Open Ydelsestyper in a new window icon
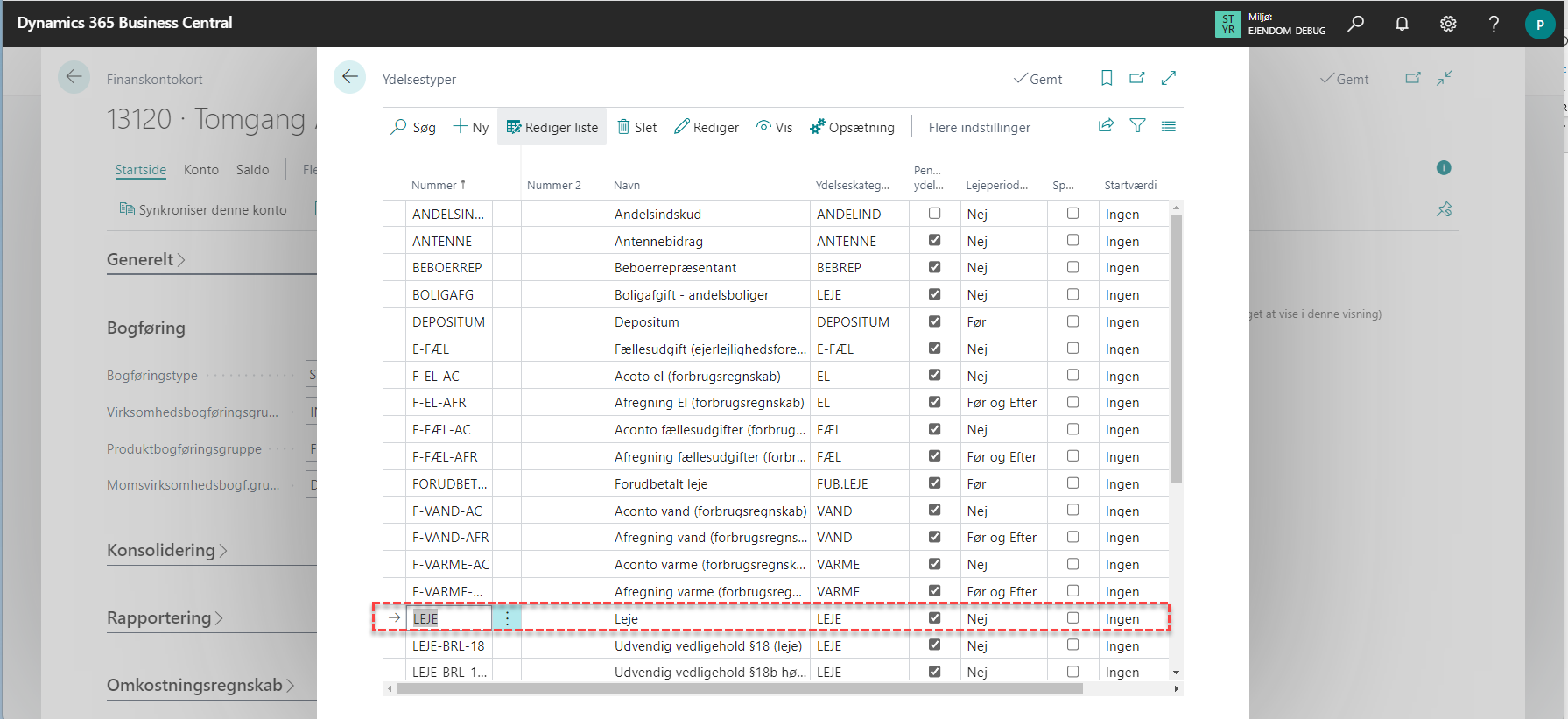 [x=1137, y=78]
